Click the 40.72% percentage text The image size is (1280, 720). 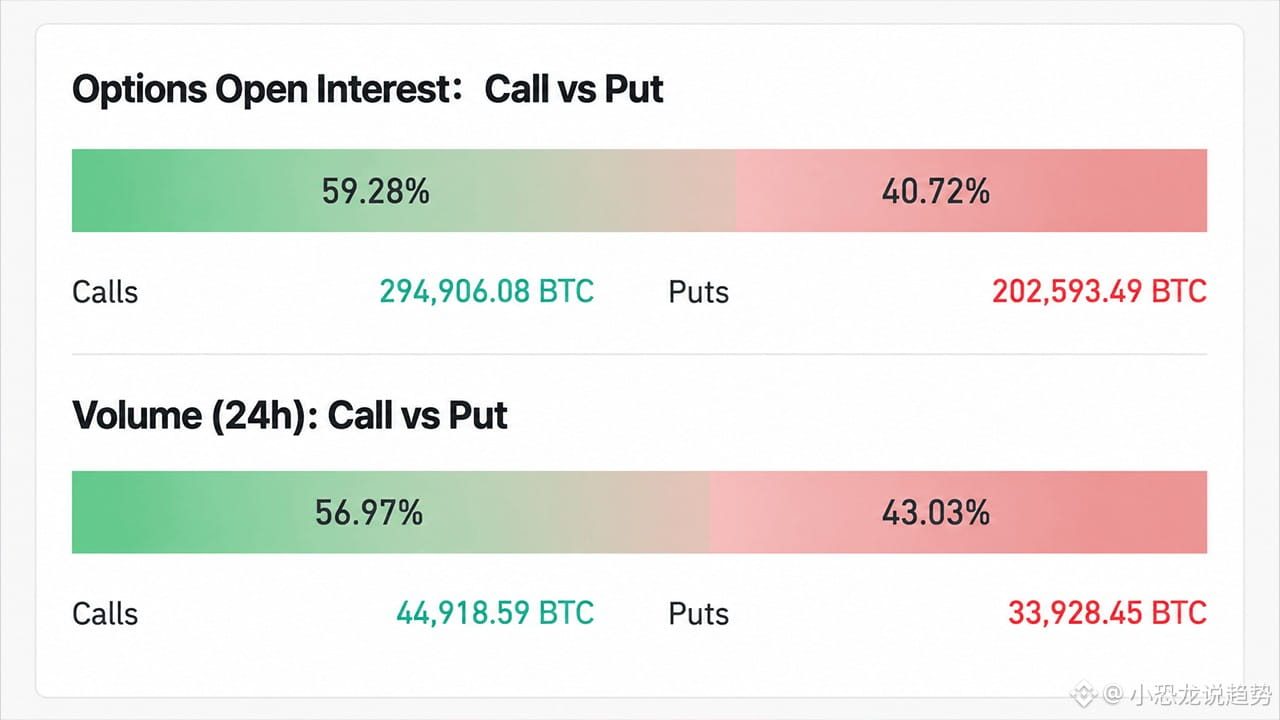pos(936,191)
